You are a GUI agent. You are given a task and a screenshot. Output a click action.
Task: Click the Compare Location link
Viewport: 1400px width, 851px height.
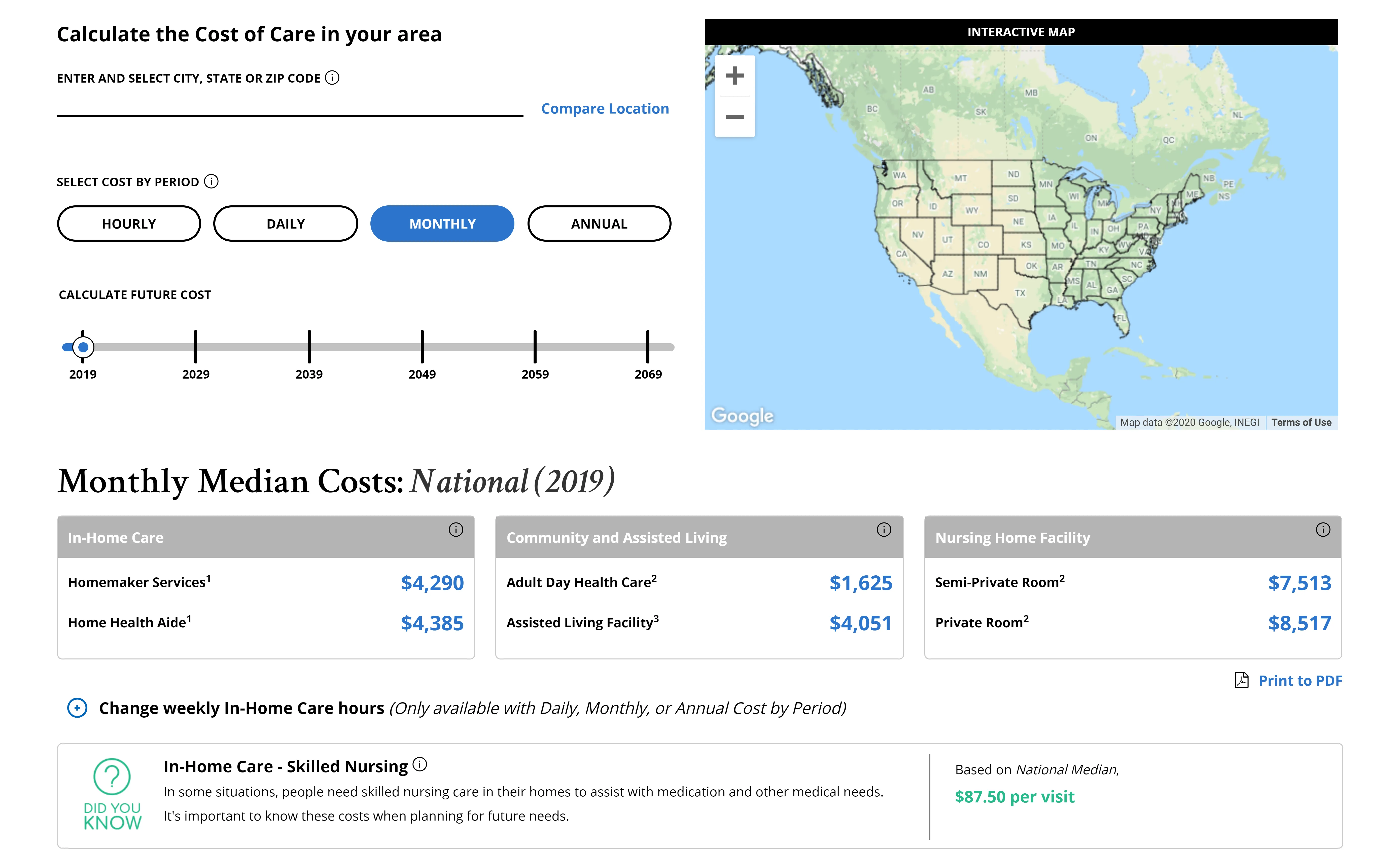605,108
